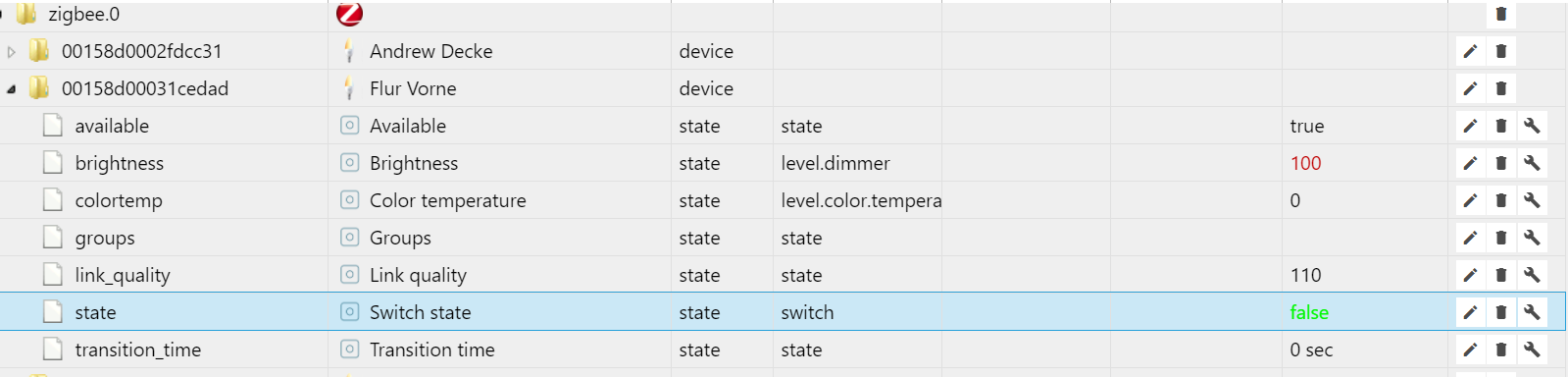The width and height of the screenshot is (1568, 377).
Task: Open wrench settings for brightness state
Action: click(1532, 163)
